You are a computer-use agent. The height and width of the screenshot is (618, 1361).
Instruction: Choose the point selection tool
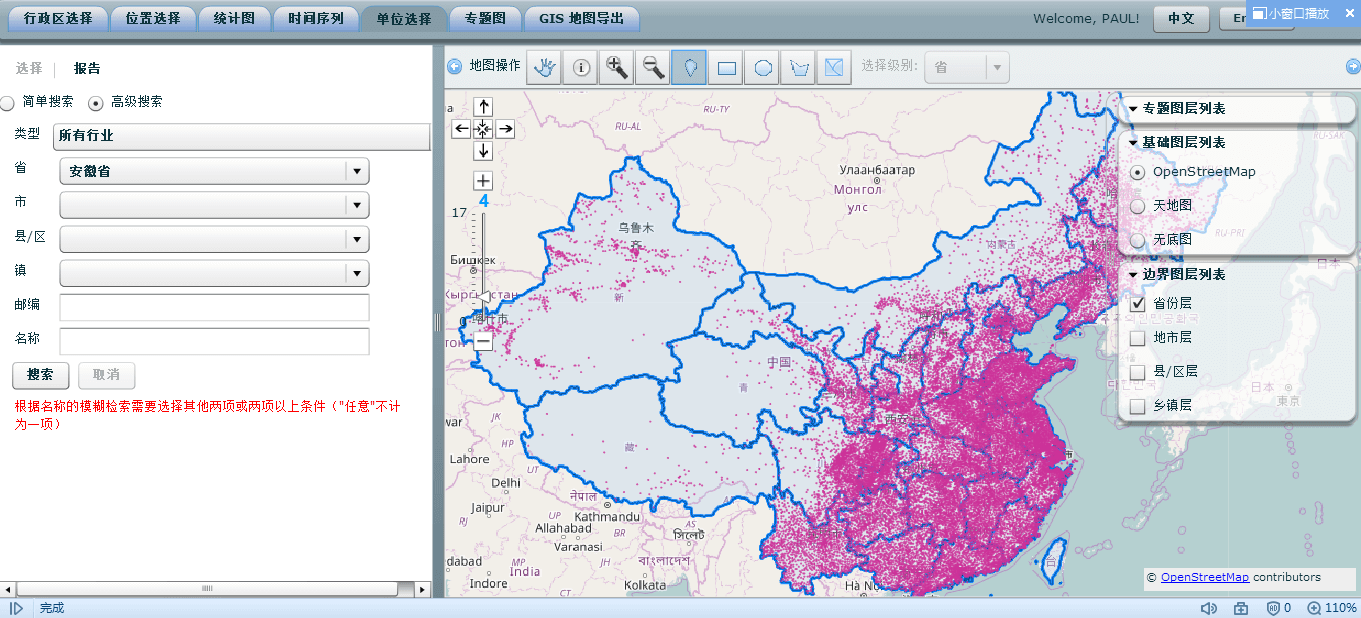[x=689, y=67]
